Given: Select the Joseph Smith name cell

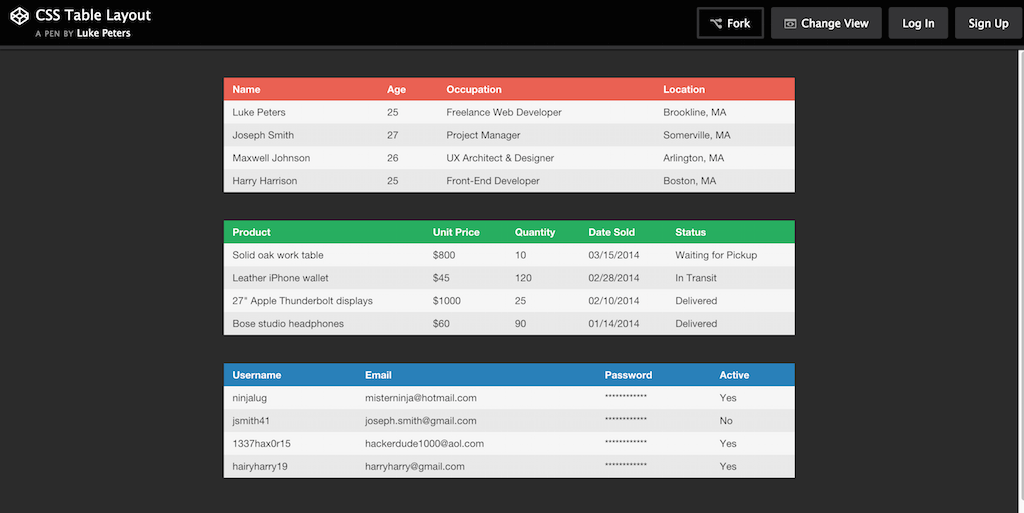Looking at the screenshot, I should 263,135.
